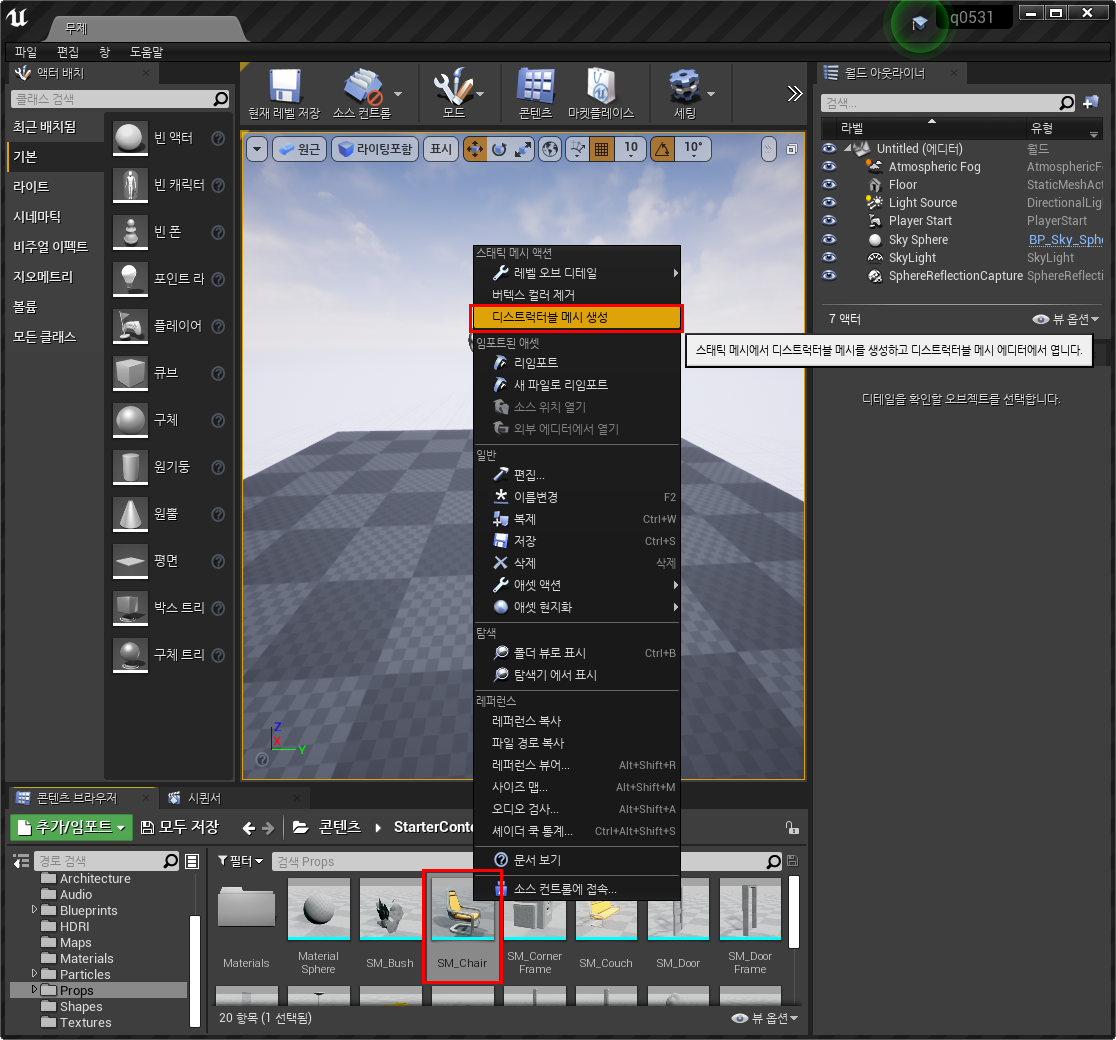The width and height of the screenshot is (1116, 1040).
Task: Click the class search field
Action: pyautogui.click(x=120, y=99)
